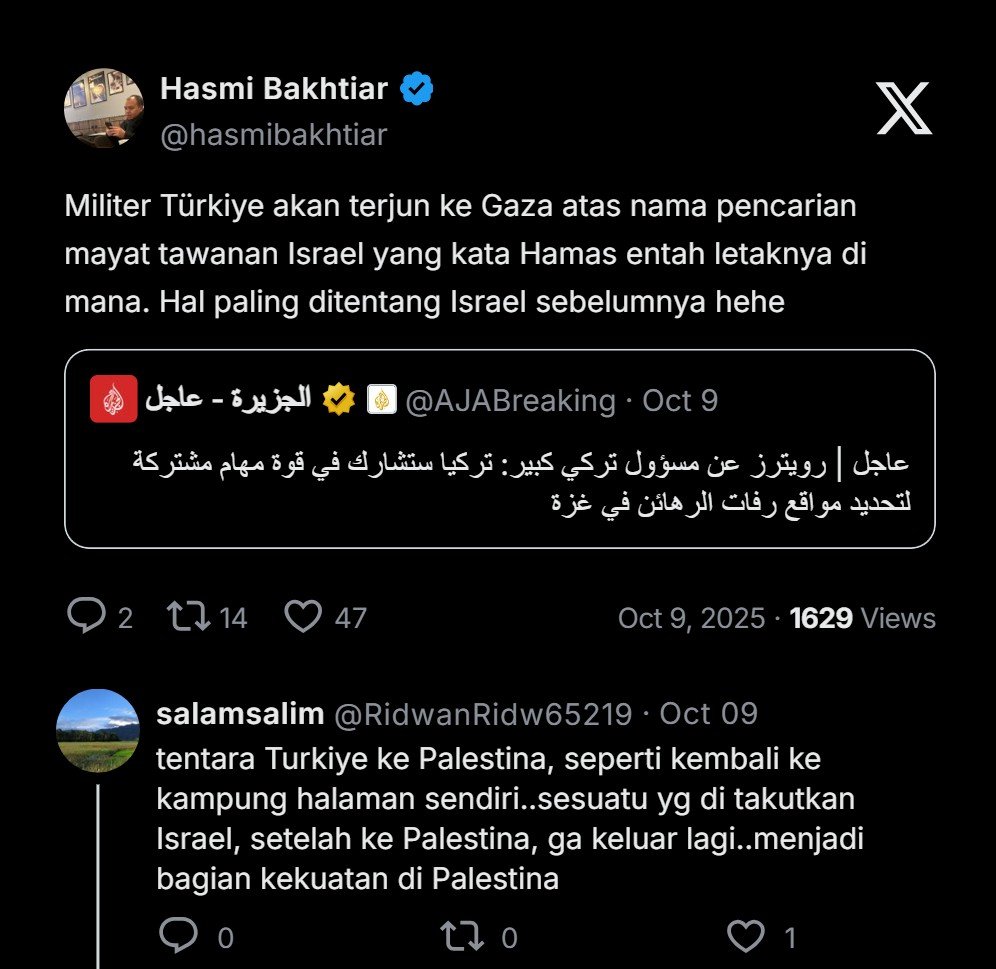Click the @hasmibakhtiar handle
Image resolution: width=996 pixels, height=969 pixels.
(274, 135)
